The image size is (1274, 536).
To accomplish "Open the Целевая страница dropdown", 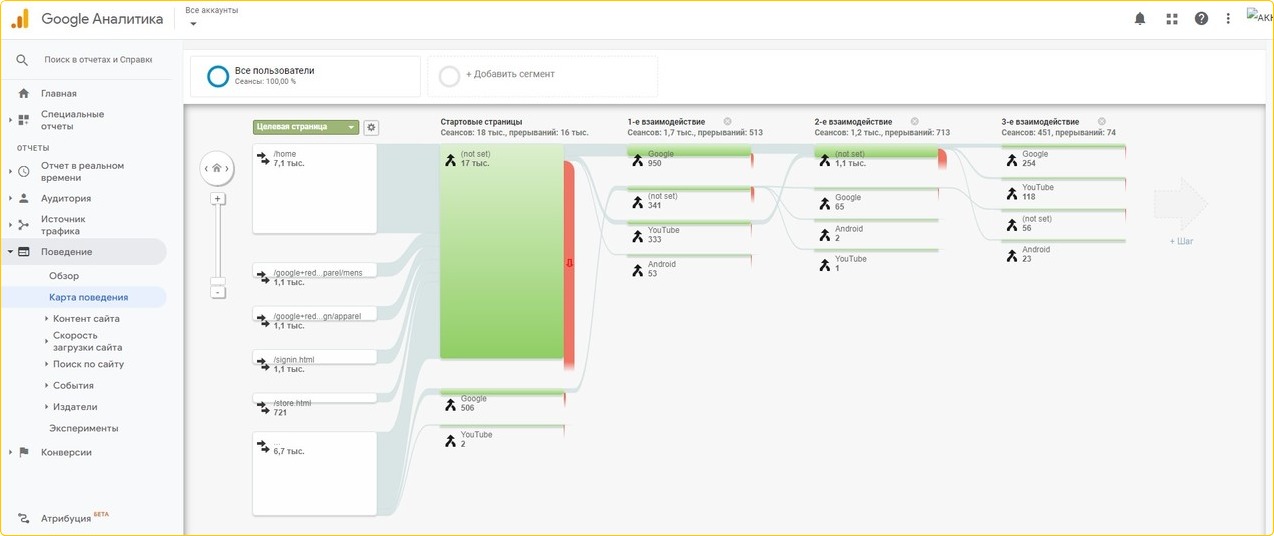I will click(305, 127).
